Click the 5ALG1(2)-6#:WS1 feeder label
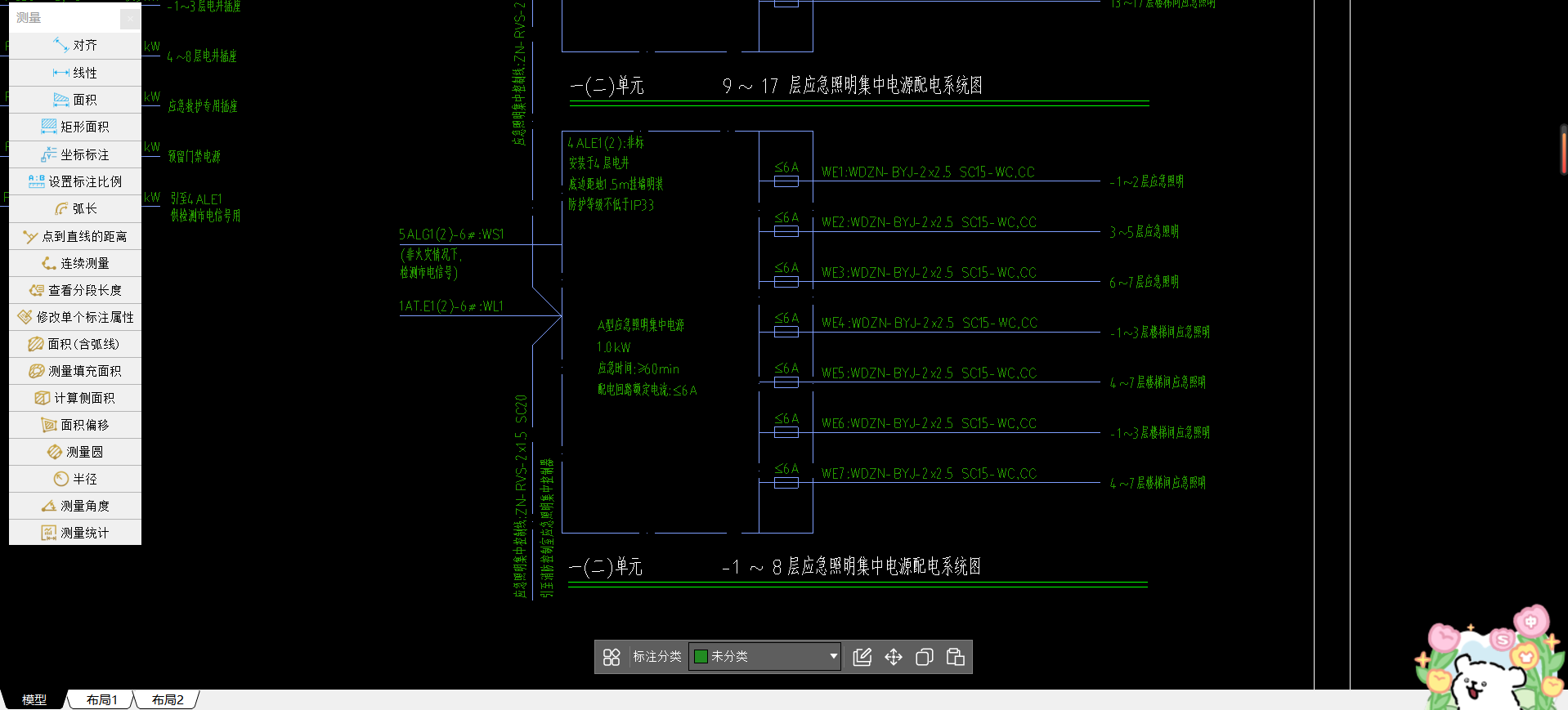This screenshot has height=710, width=1568. [x=451, y=234]
